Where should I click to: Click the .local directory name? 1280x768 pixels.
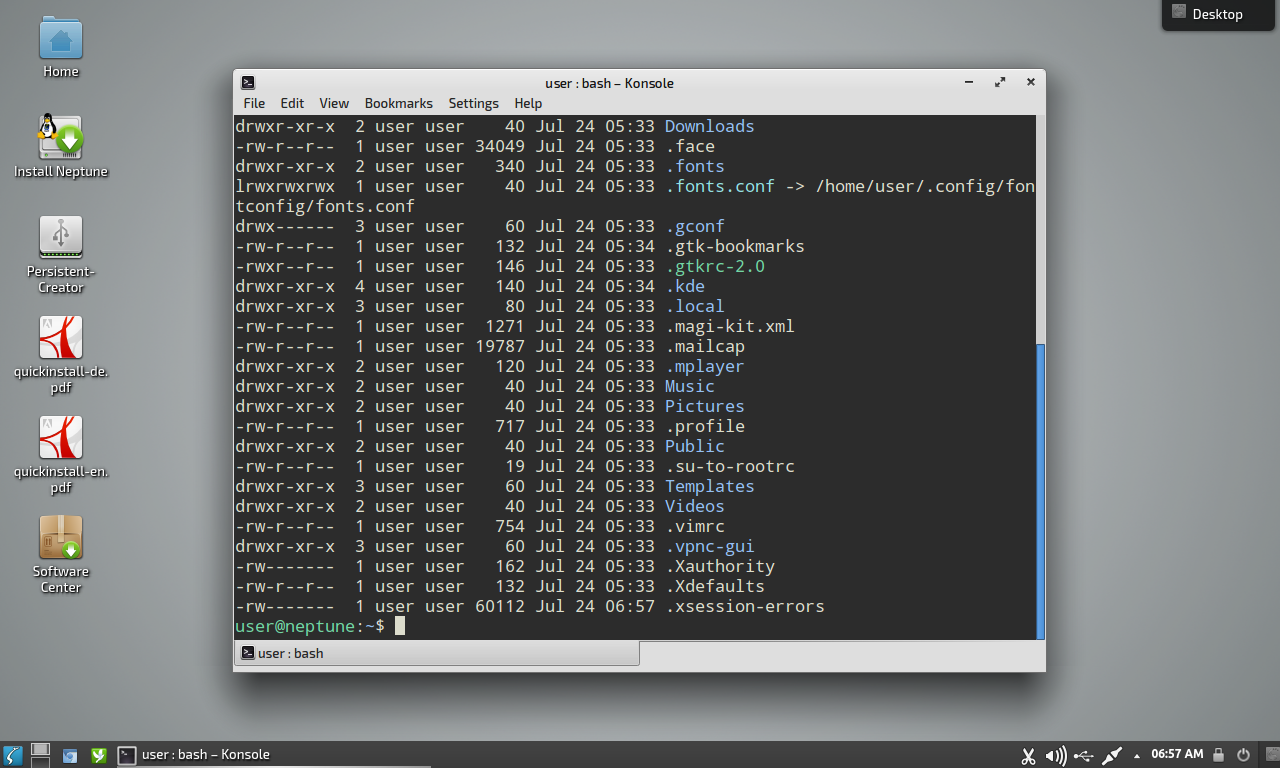pos(694,306)
